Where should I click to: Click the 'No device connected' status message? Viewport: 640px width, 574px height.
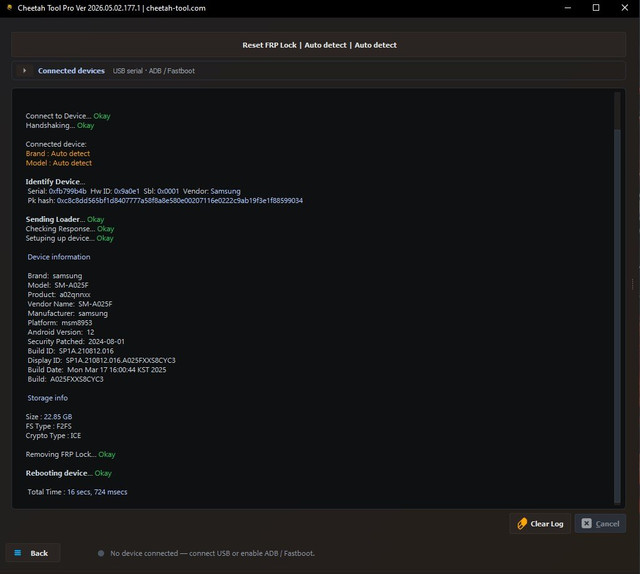pyautogui.click(x=212, y=553)
